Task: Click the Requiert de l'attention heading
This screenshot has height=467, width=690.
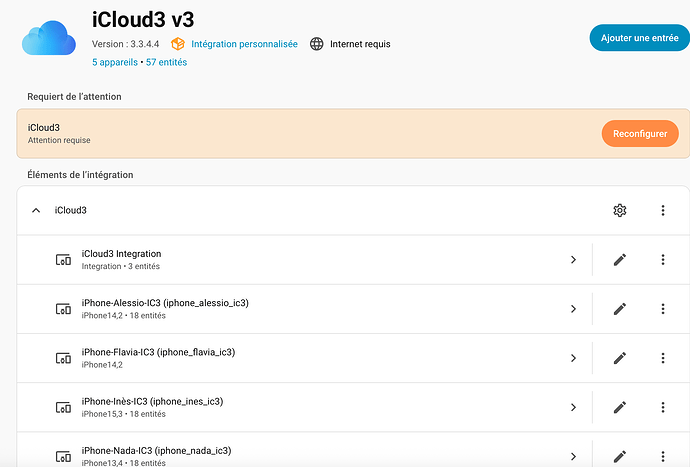Action: click(x=74, y=97)
